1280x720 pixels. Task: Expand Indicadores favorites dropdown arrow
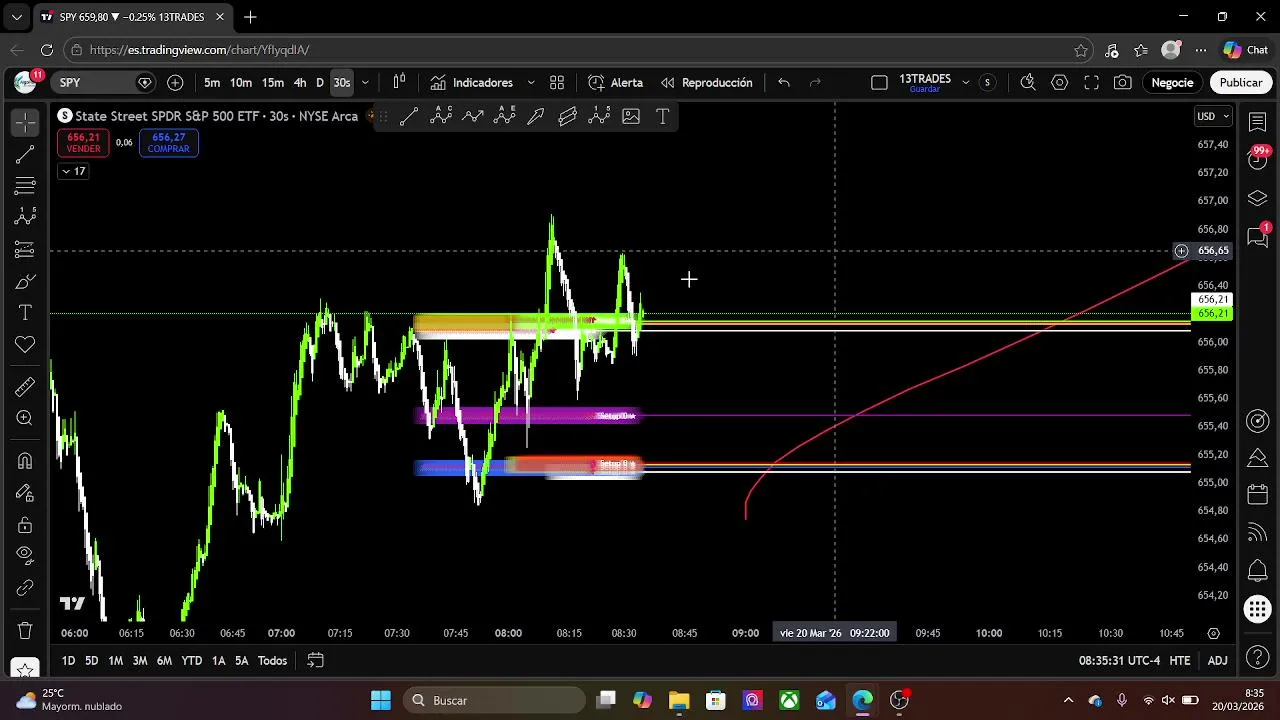(x=531, y=82)
